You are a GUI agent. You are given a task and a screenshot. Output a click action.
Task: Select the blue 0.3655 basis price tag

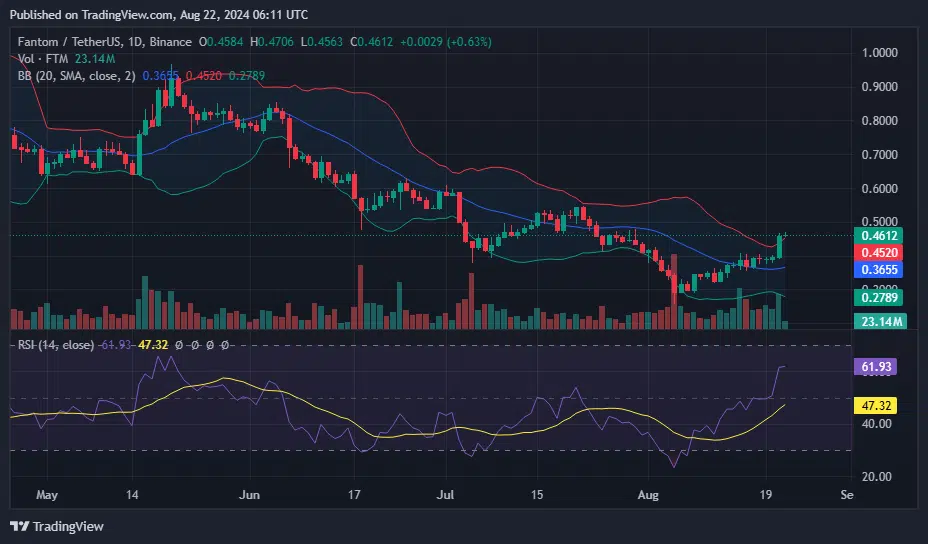click(882, 270)
